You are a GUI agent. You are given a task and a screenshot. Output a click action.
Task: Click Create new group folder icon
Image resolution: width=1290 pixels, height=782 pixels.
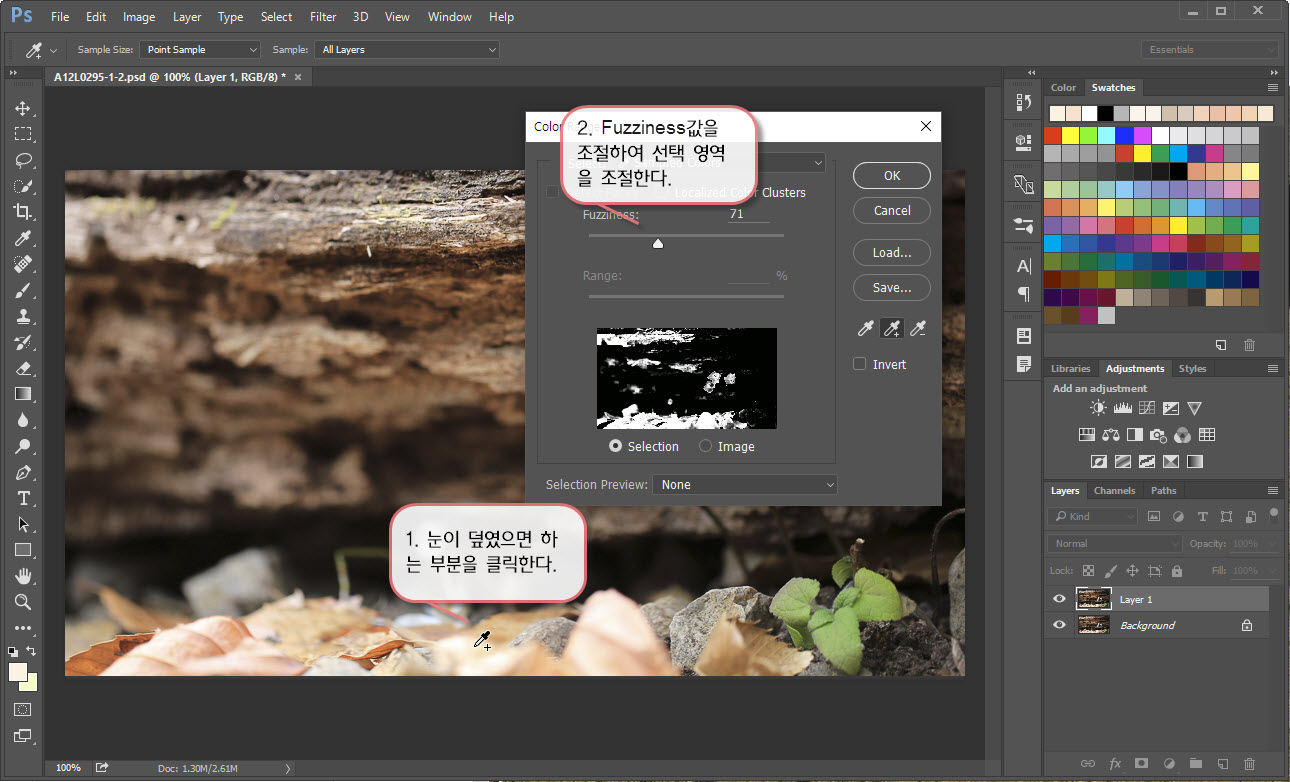(1195, 764)
